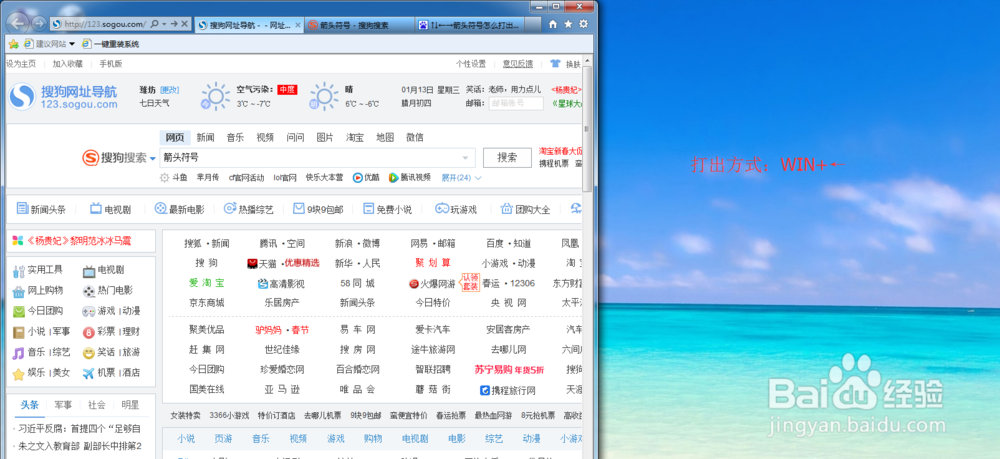Click the 中度 air pollution badge
The height and width of the screenshot is (459, 1000).
click(287, 90)
